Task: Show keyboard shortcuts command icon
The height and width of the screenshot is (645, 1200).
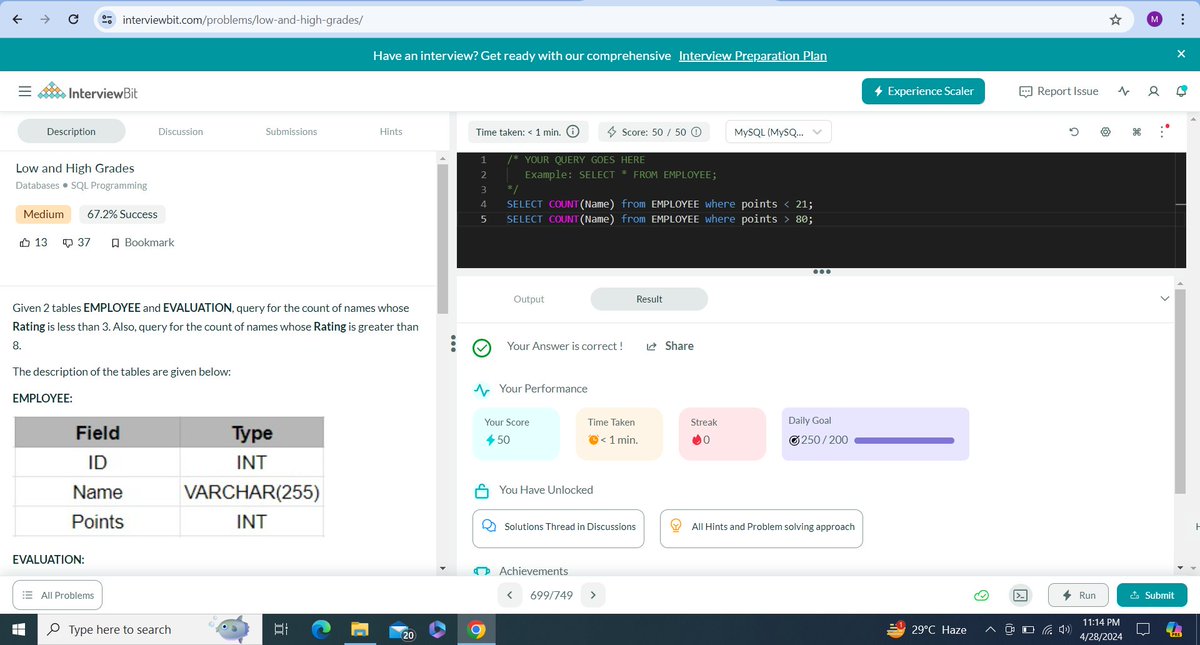Action: [1138, 132]
